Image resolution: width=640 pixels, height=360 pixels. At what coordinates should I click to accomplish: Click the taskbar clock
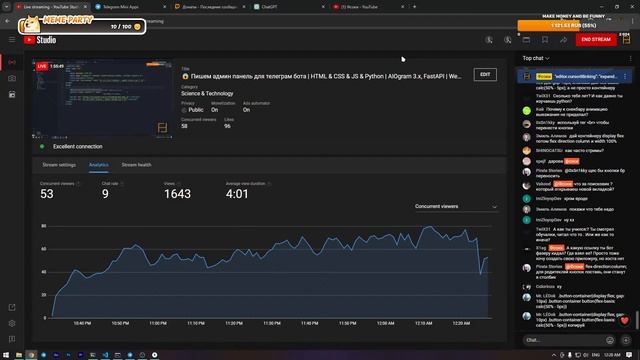612,355
